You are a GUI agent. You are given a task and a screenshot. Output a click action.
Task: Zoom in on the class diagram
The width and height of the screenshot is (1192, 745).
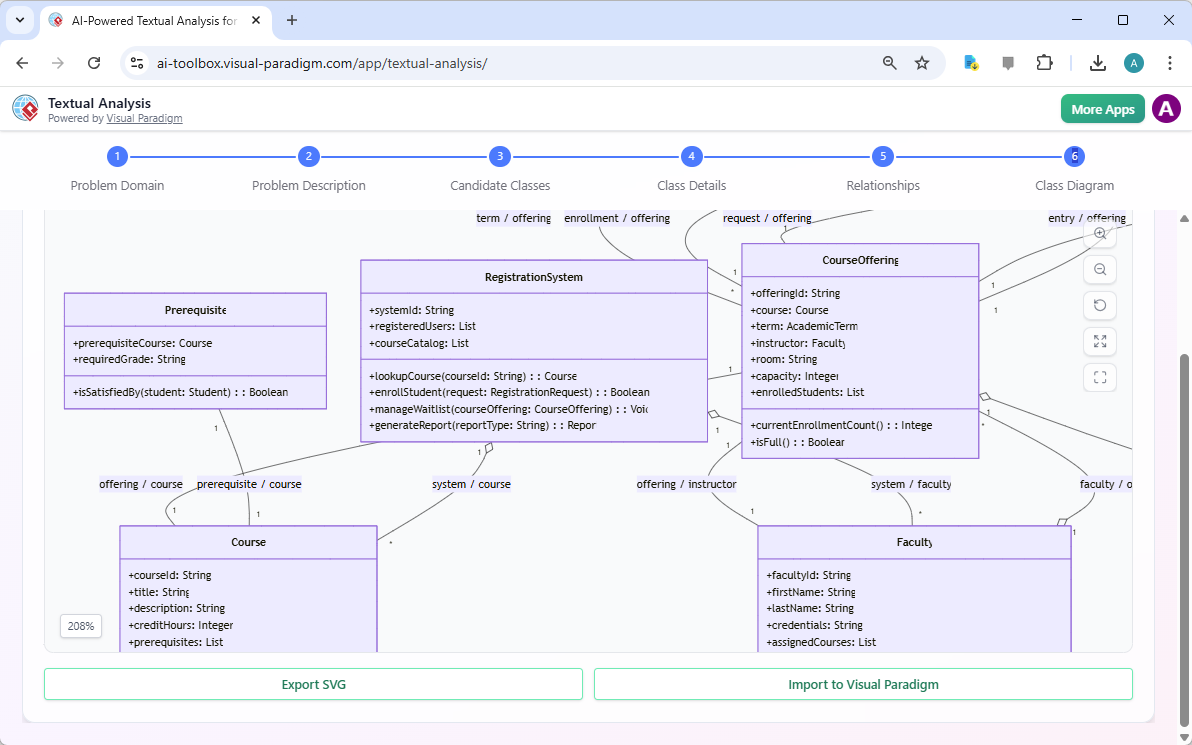pos(1099,233)
